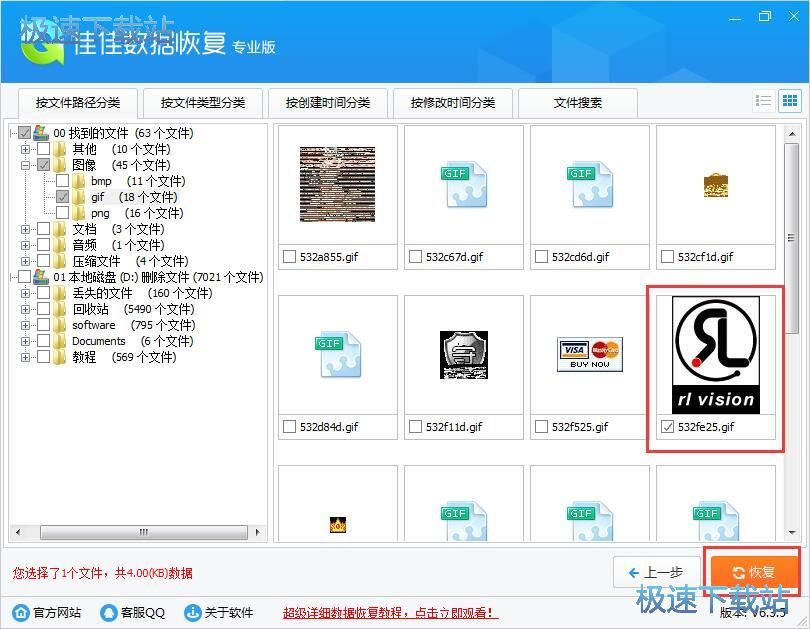Collapse the 图像 folder node
The image size is (810, 629).
click(x=25, y=165)
